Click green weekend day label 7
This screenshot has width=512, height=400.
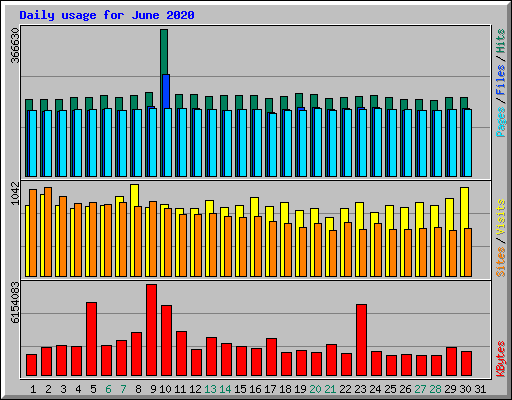[123, 389]
